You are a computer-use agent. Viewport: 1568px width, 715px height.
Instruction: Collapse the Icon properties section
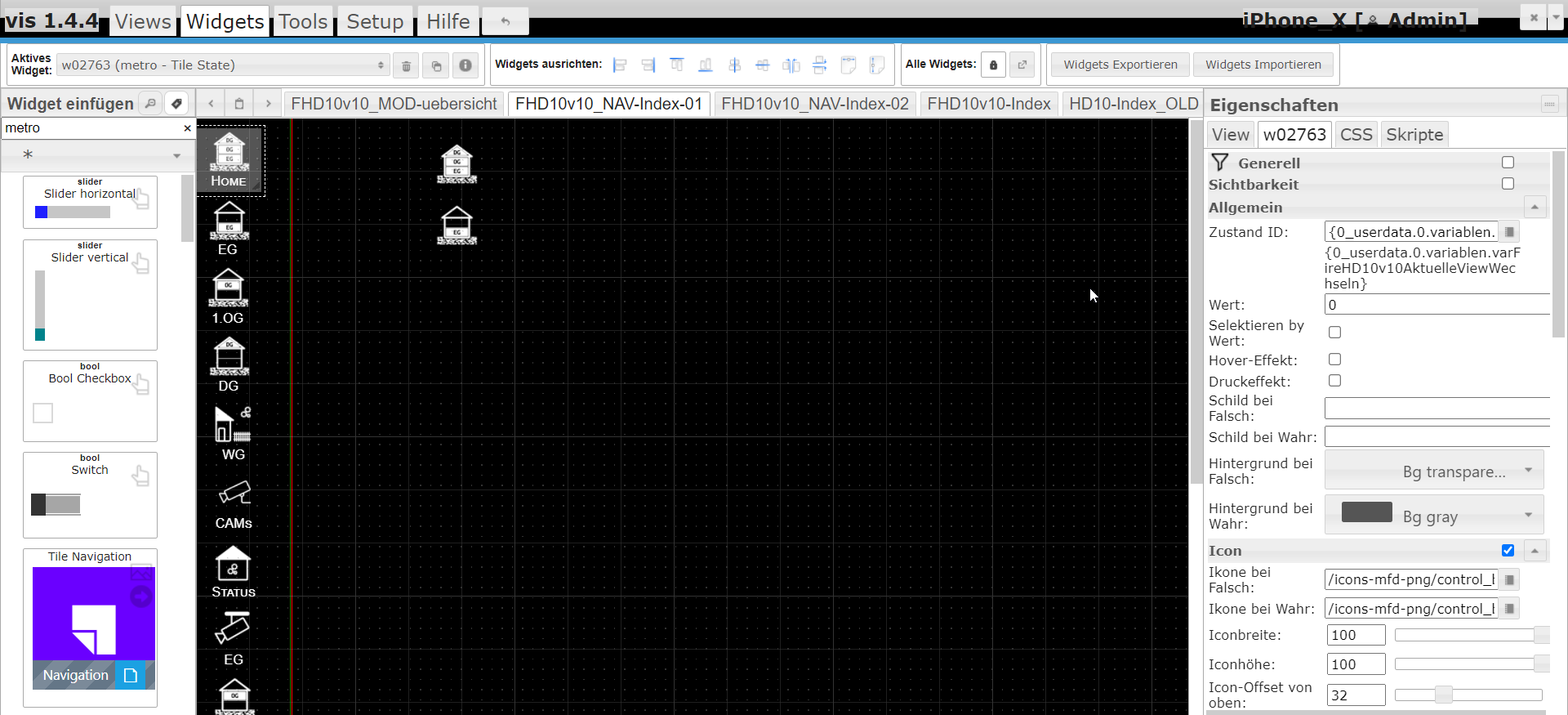[x=1535, y=551]
